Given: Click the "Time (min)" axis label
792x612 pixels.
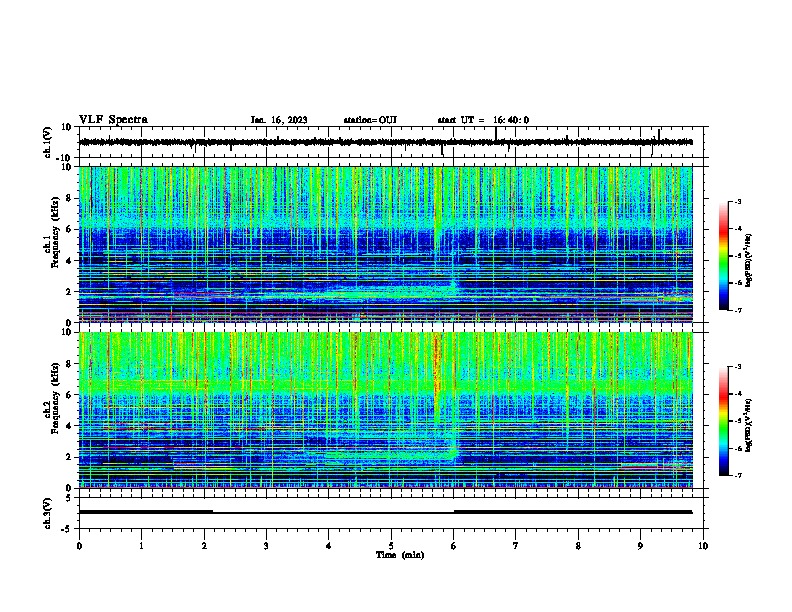Looking at the screenshot, I should (x=400, y=555).
